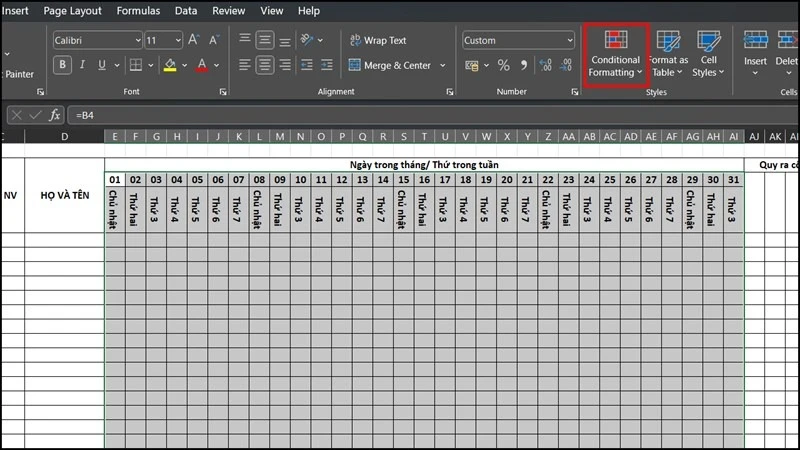Viewport: 800px width, 450px height.
Task: Click the increase indent icon
Action: [x=327, y=65]
